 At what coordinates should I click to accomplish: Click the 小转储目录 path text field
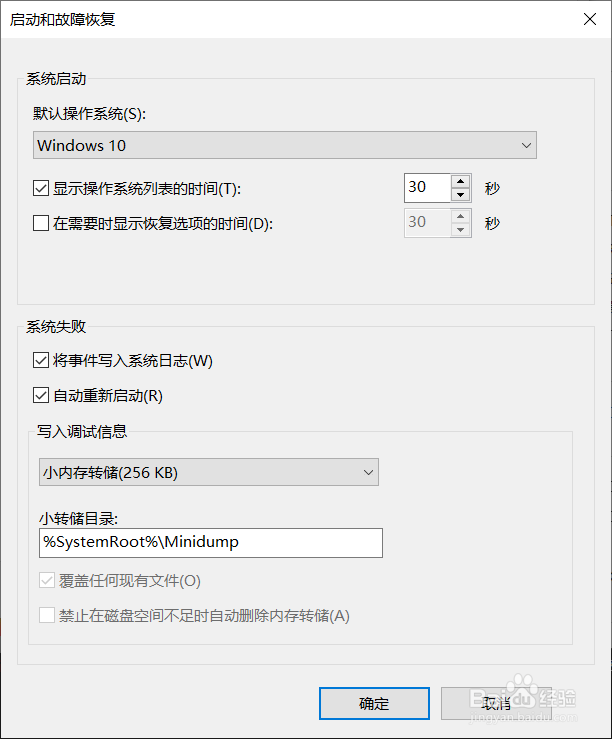point(210,542)
